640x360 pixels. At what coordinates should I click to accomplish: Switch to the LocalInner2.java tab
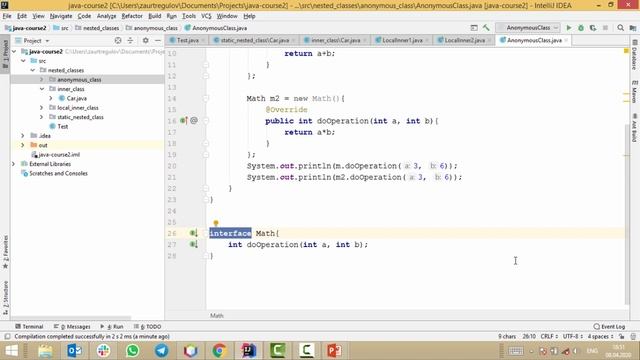(x=464, y=40)
